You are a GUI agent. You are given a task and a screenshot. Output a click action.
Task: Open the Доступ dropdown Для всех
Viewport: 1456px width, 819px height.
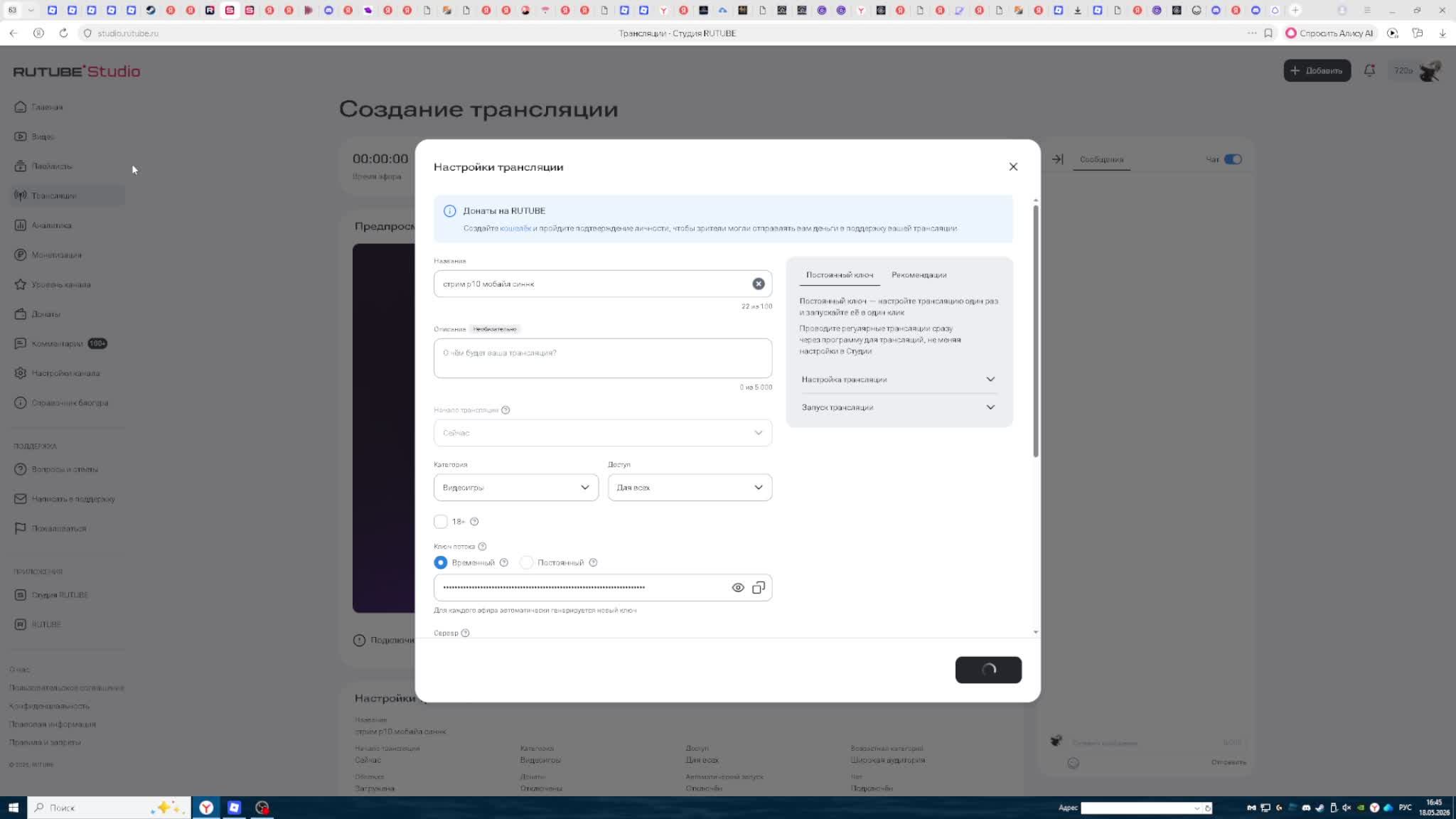[690, 488]
